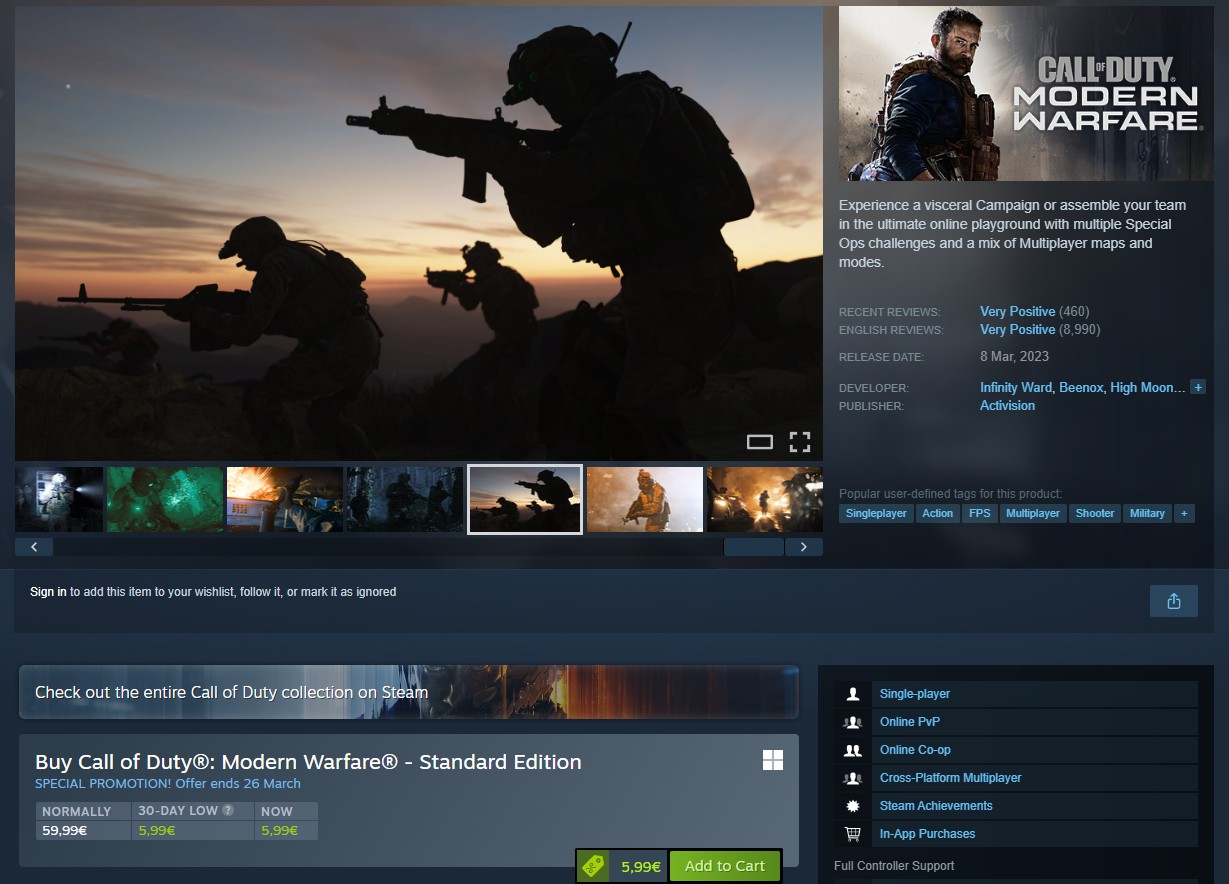Select the FPS tag
1229x884 pixels.
pyautogui.click(x=979, y=513)
